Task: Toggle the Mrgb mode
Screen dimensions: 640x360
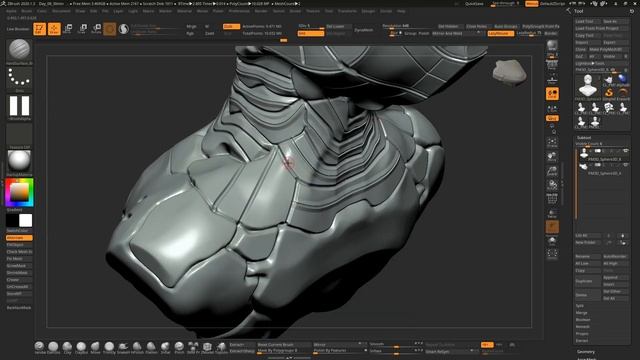Action: (192, 26)
